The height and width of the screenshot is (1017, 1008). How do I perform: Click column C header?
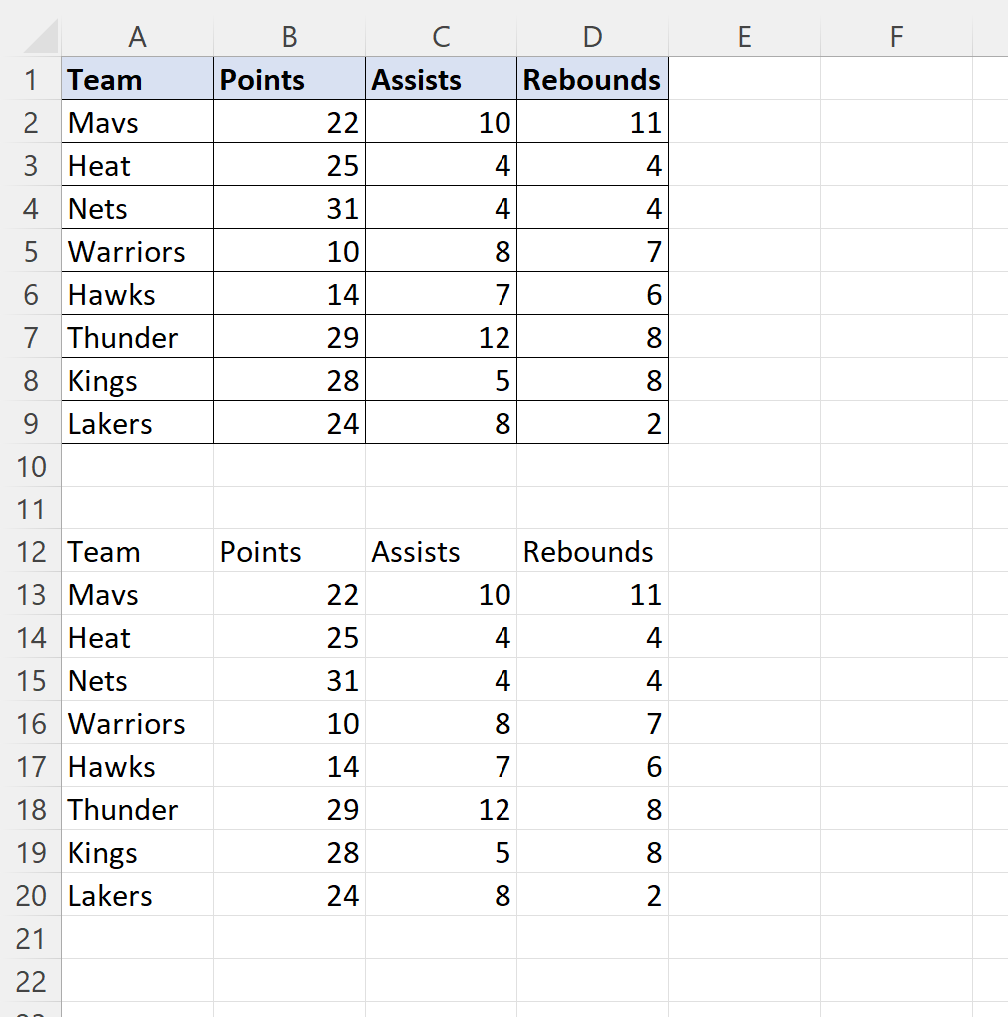point(441,37)
